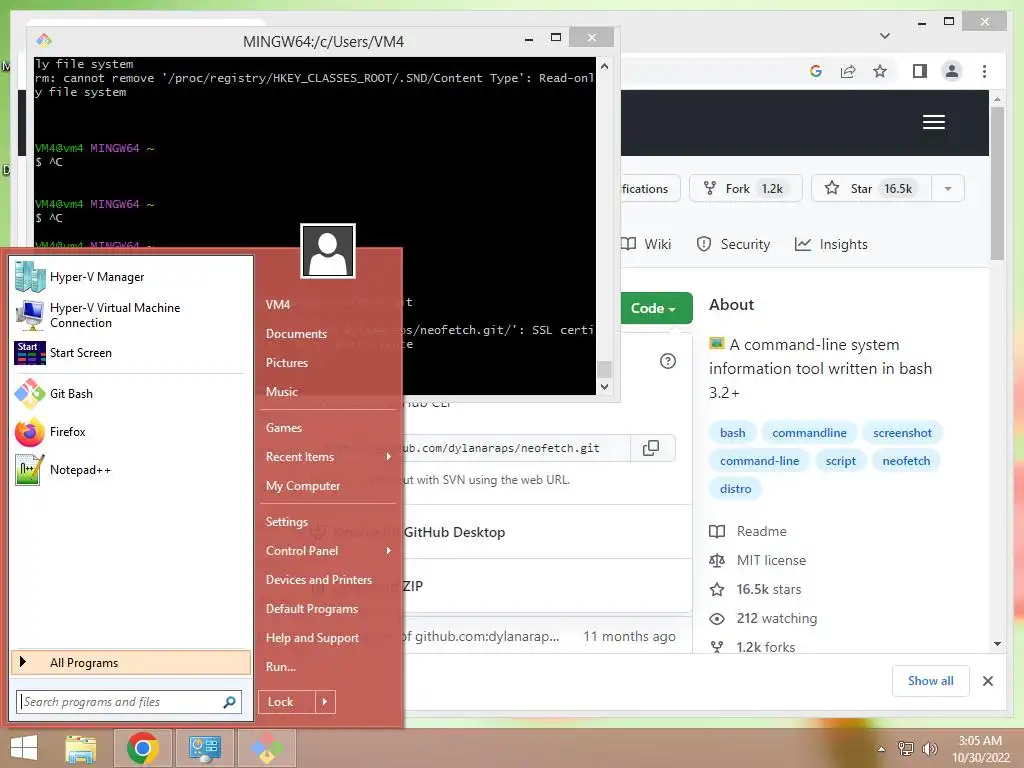1024x768 pixels.
Task: Dismiss the downloads bar
Action: (988, 681)
